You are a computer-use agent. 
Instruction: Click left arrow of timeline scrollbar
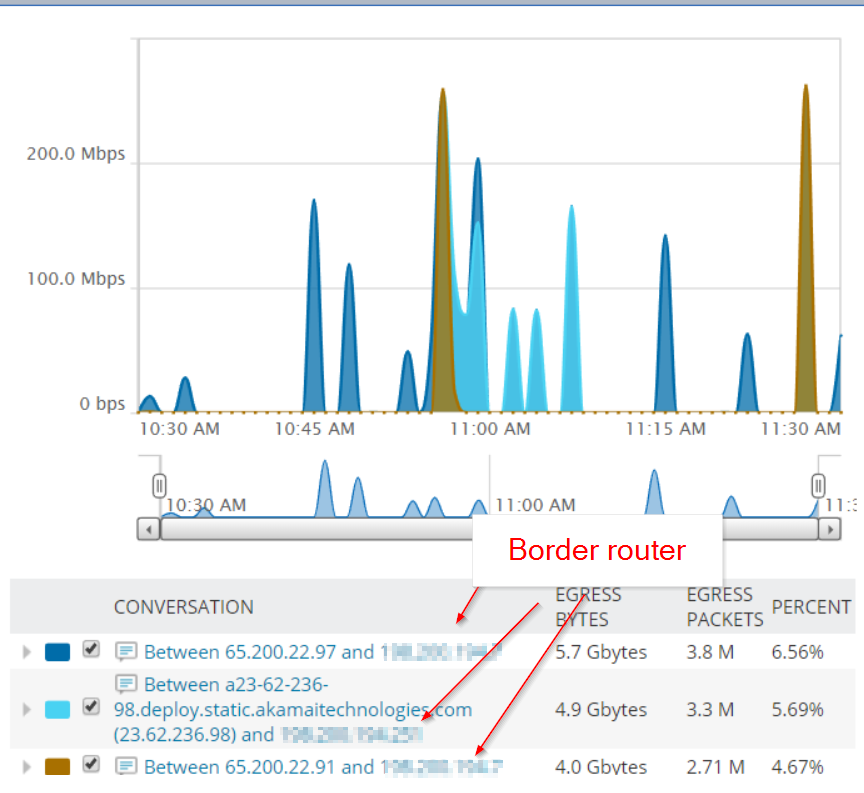[149, 530]
